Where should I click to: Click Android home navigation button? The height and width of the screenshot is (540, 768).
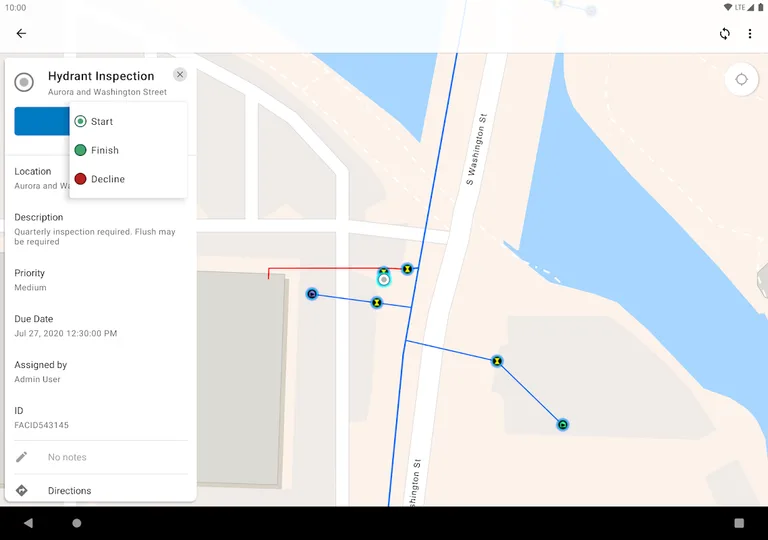click(x=76, y=523)
